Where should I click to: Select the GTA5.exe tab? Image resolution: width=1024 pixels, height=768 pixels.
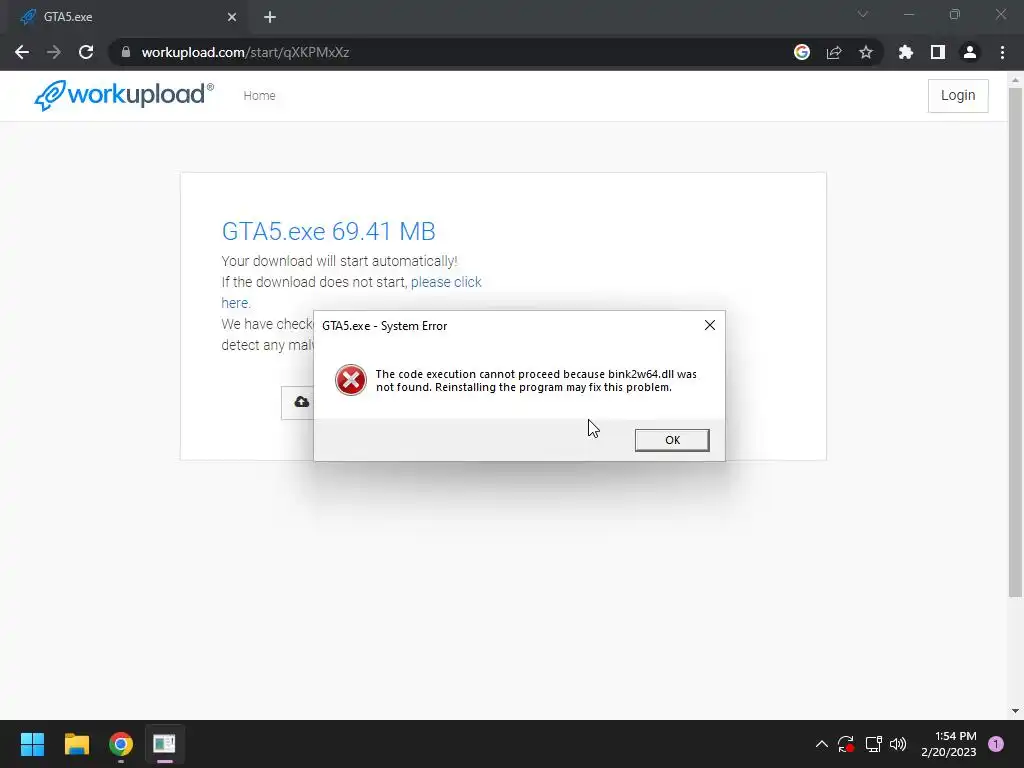[x=127, y=17]
